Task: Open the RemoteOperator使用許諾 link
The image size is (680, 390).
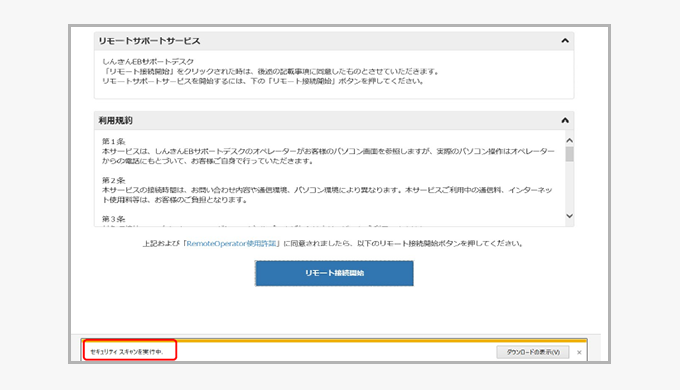Action: tap(231, 243)
